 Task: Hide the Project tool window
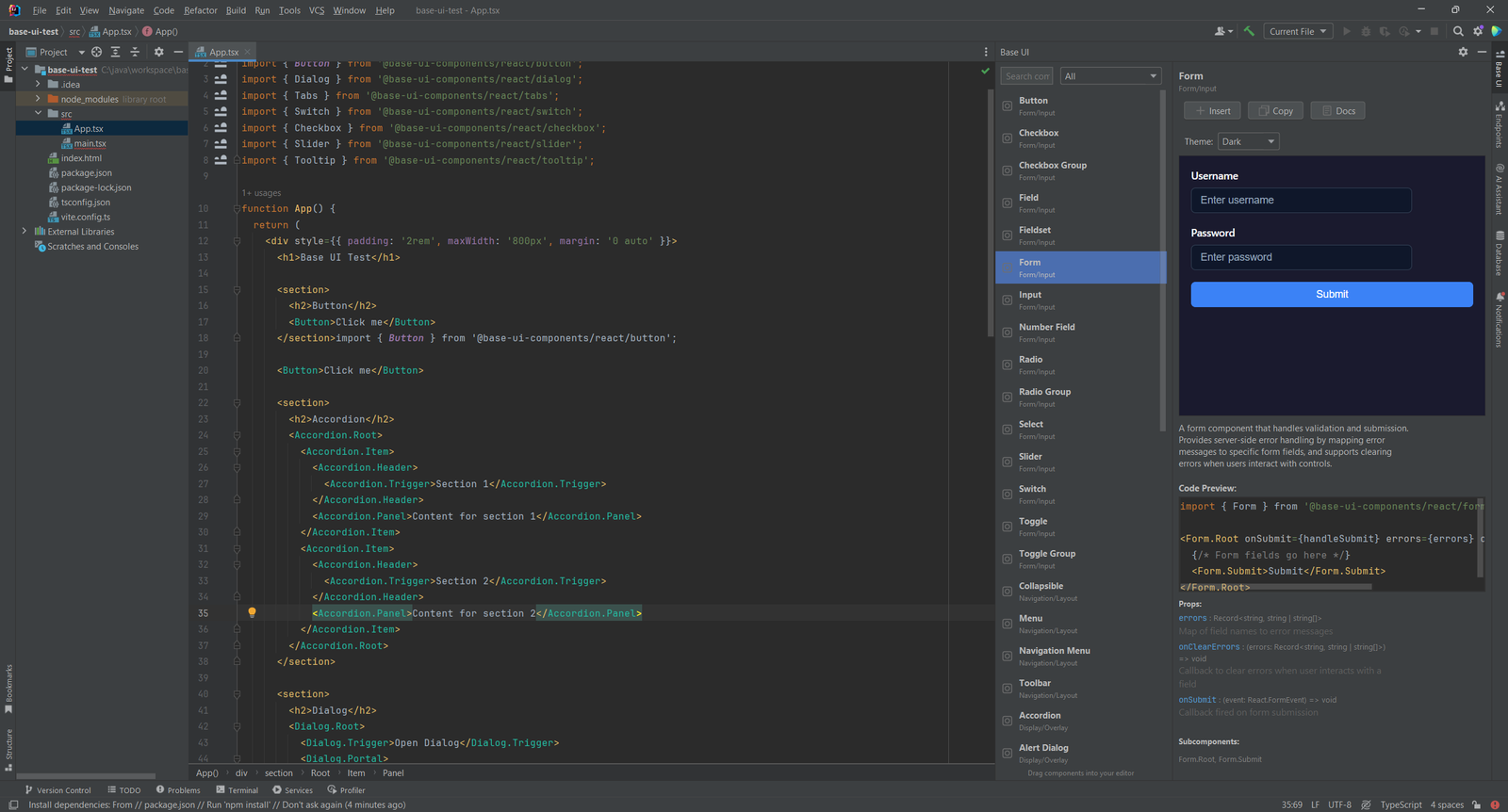tap(178, 52)
